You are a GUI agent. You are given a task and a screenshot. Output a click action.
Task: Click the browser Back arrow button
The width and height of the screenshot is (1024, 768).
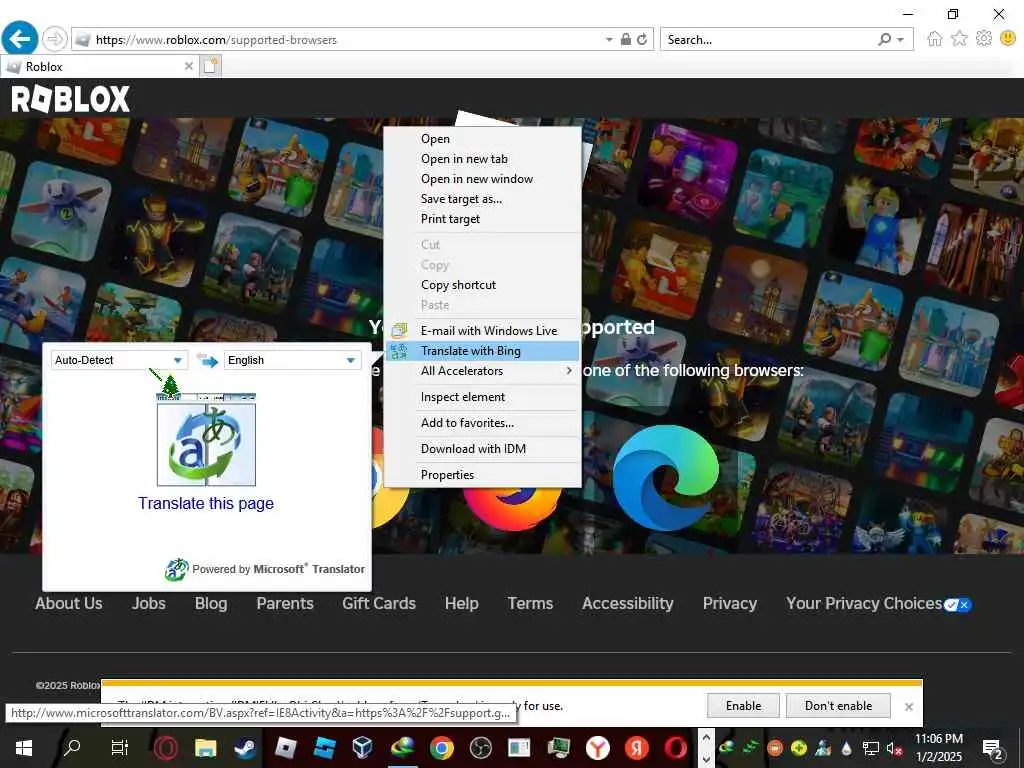[x=20, y=39]
